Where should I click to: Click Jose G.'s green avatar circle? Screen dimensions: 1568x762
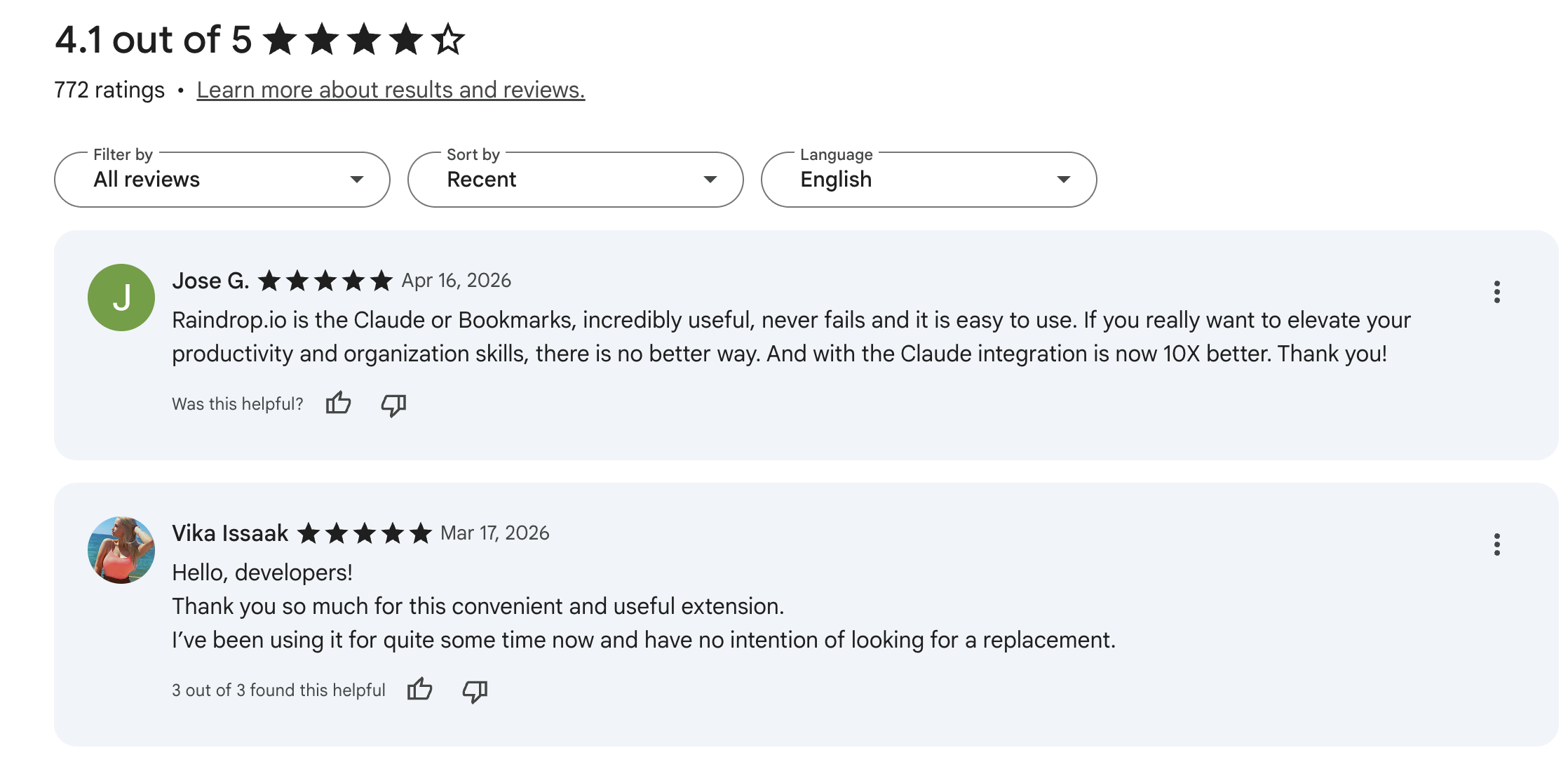click(x=120, y=296)
